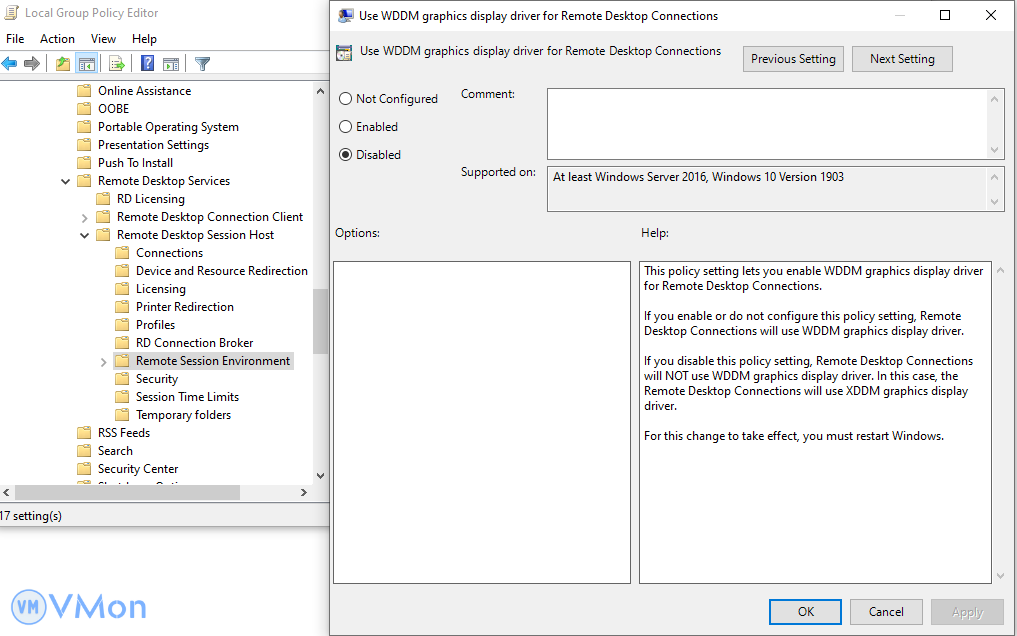This screenshot has height=636, width=1017.
Task: Open Help using the question mark icon
Action: [147, 64]
